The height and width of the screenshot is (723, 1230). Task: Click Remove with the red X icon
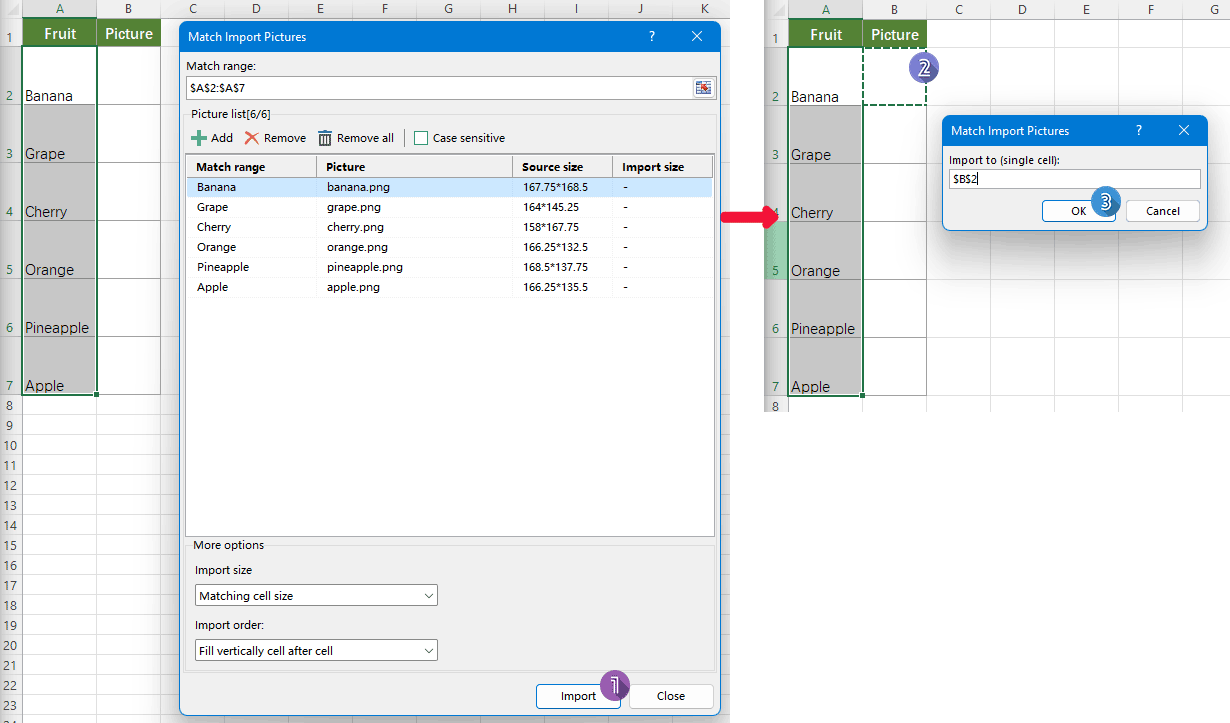[275, 138]
